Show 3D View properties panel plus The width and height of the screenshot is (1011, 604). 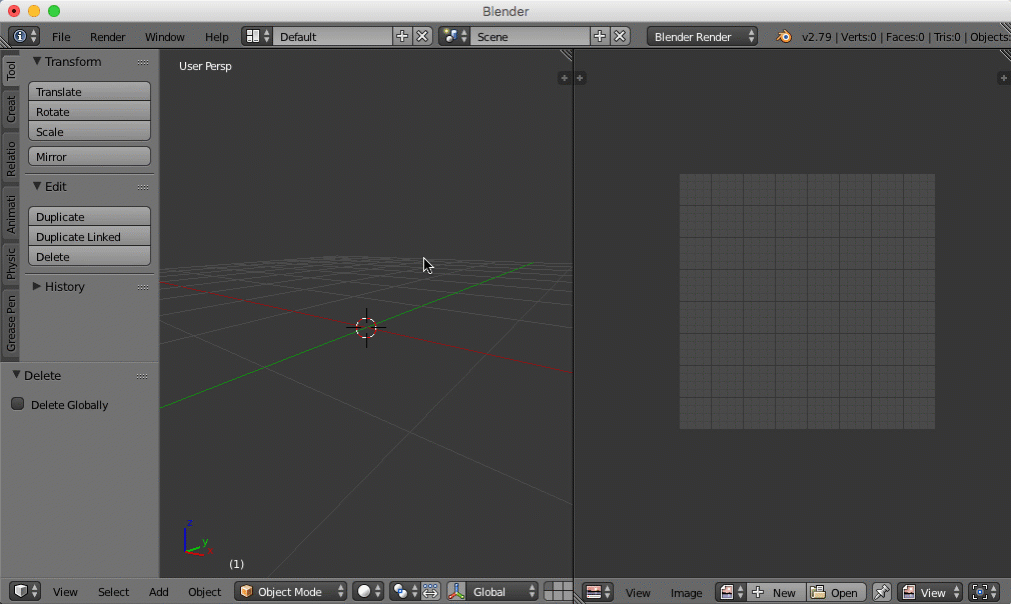tap(564, 78)
